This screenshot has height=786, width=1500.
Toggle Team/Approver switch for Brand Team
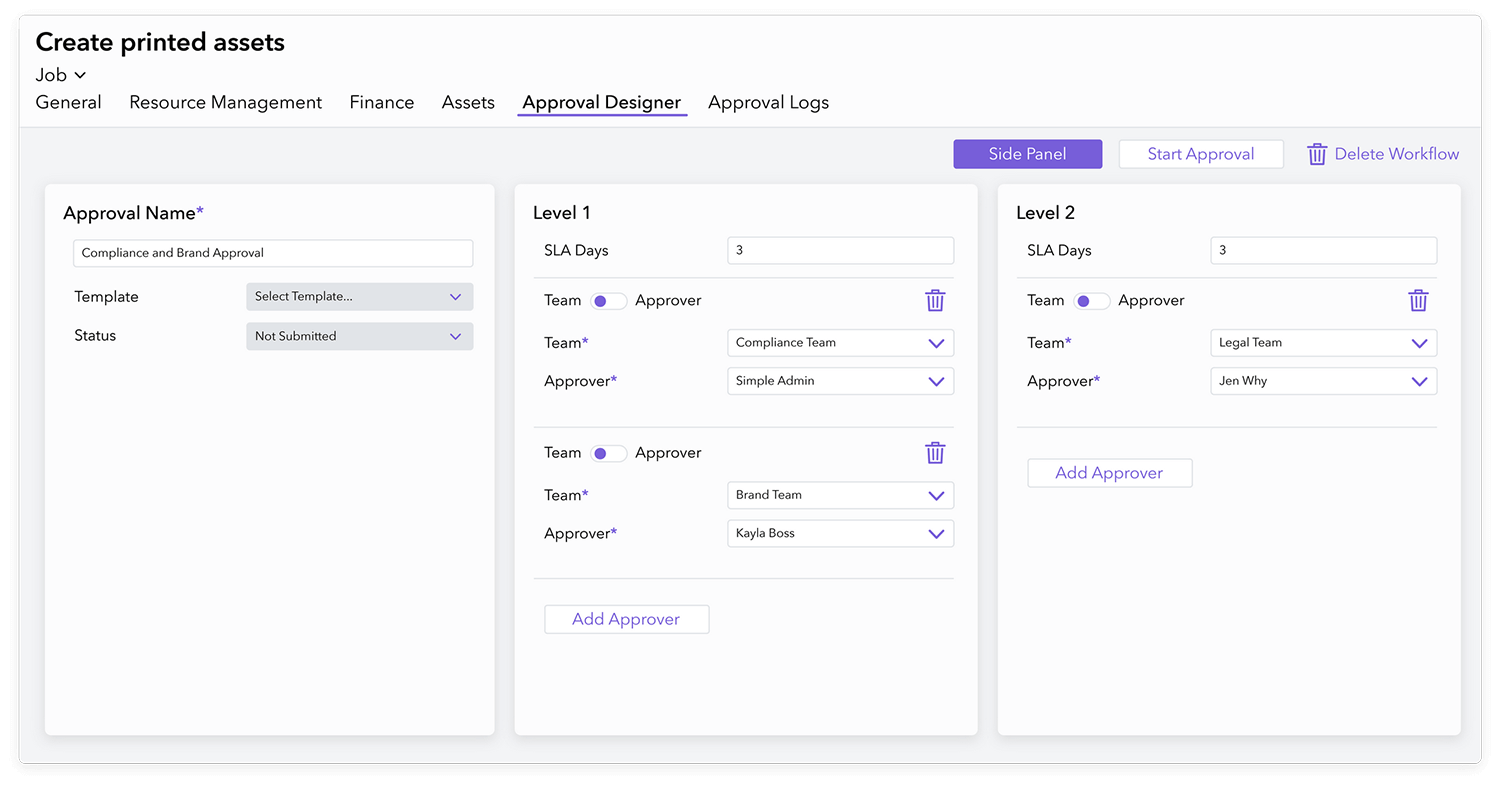click(x=608, y=453)
